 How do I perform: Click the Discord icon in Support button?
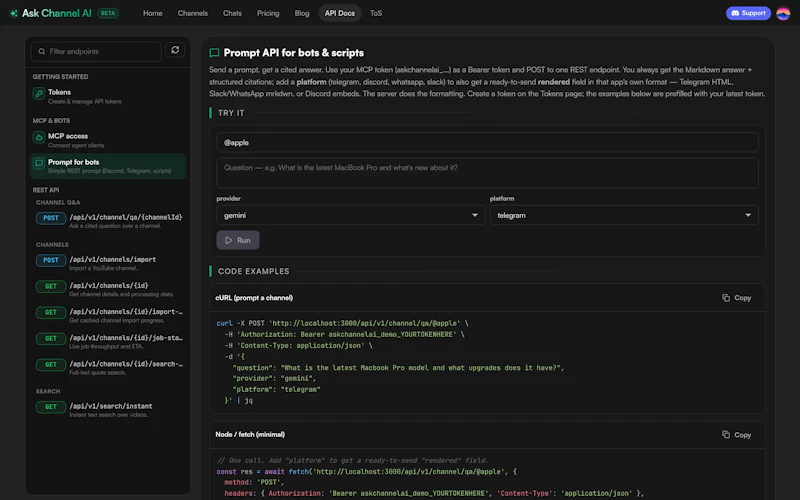point(735,13)
